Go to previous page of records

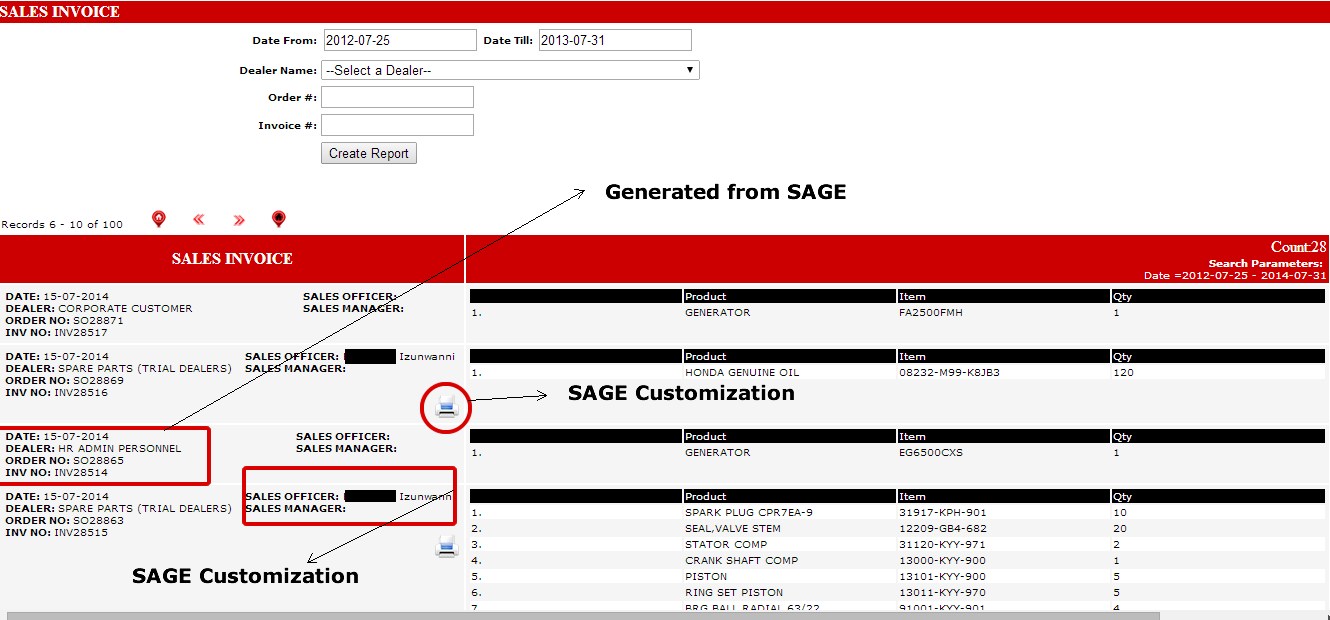pyautogui.click(x=198, y=220)
